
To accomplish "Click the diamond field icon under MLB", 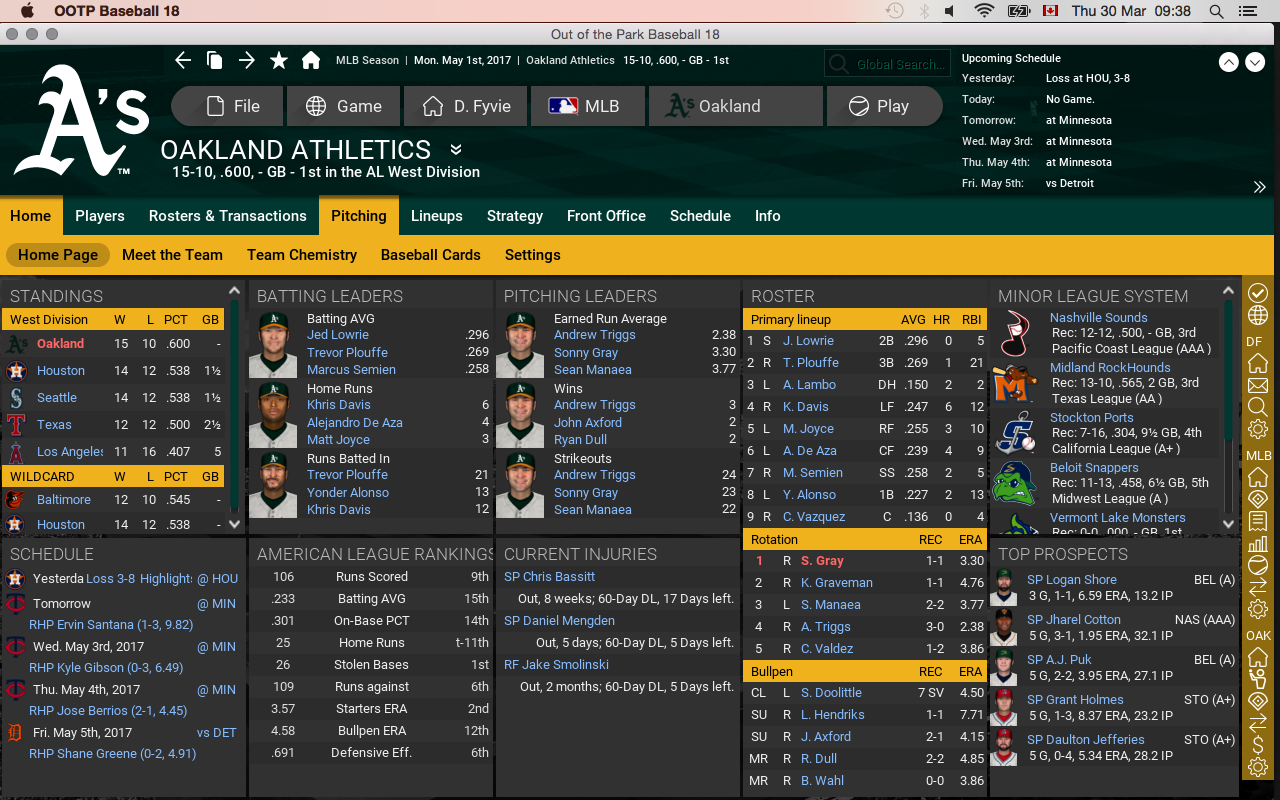I will click(1258, 498).
